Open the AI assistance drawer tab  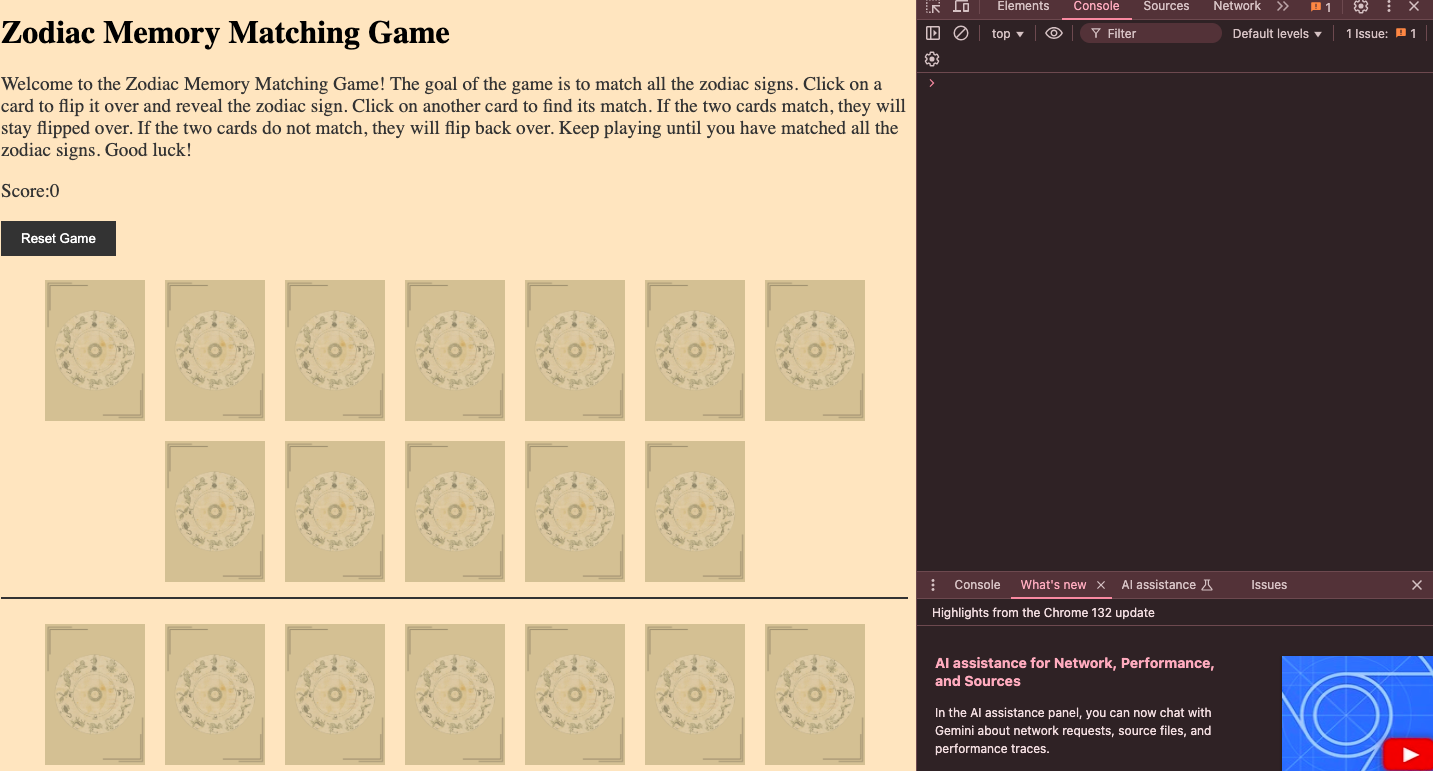tap(1167, 585)
